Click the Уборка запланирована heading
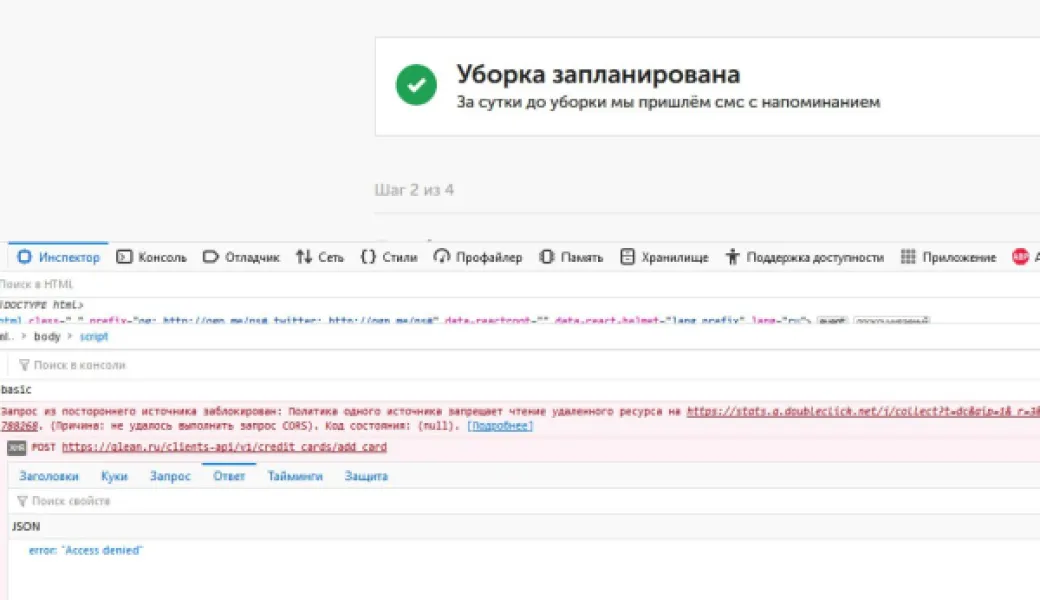1040x600 pixels. pyautogui.click(x=598, y=74)
